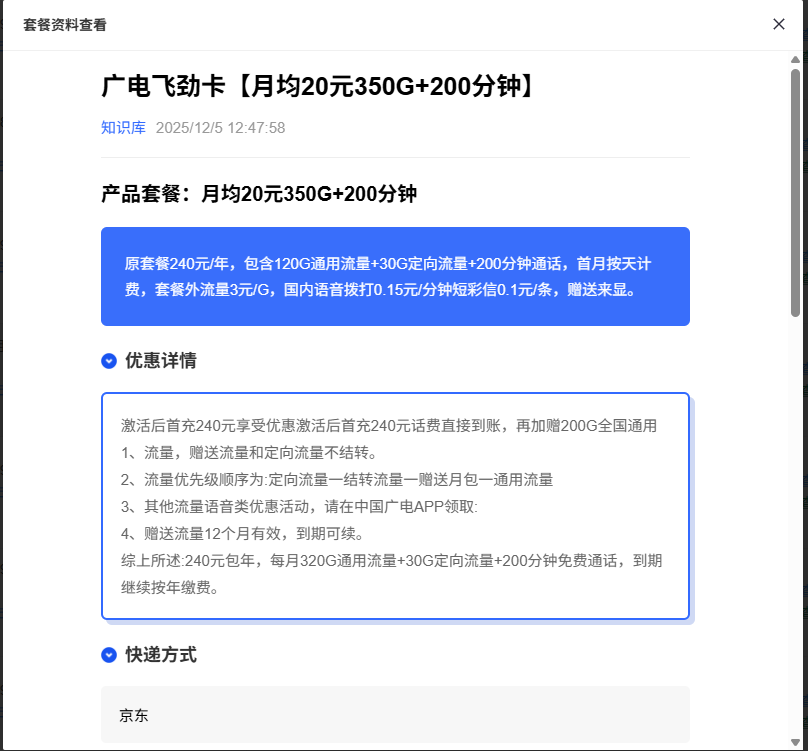Click the 综上所述 summary line
Viewport: 808px width, 751px height.
[x=391, y=561]
